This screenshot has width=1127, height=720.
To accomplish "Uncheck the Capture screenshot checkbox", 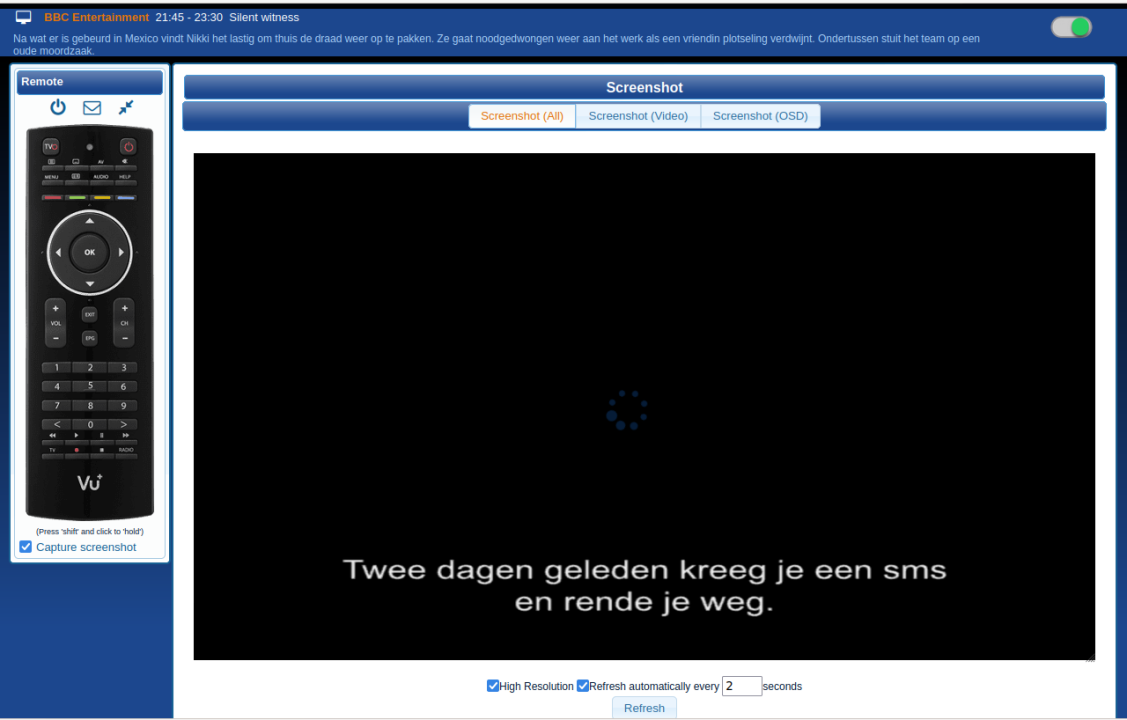I will click(25, 546).
